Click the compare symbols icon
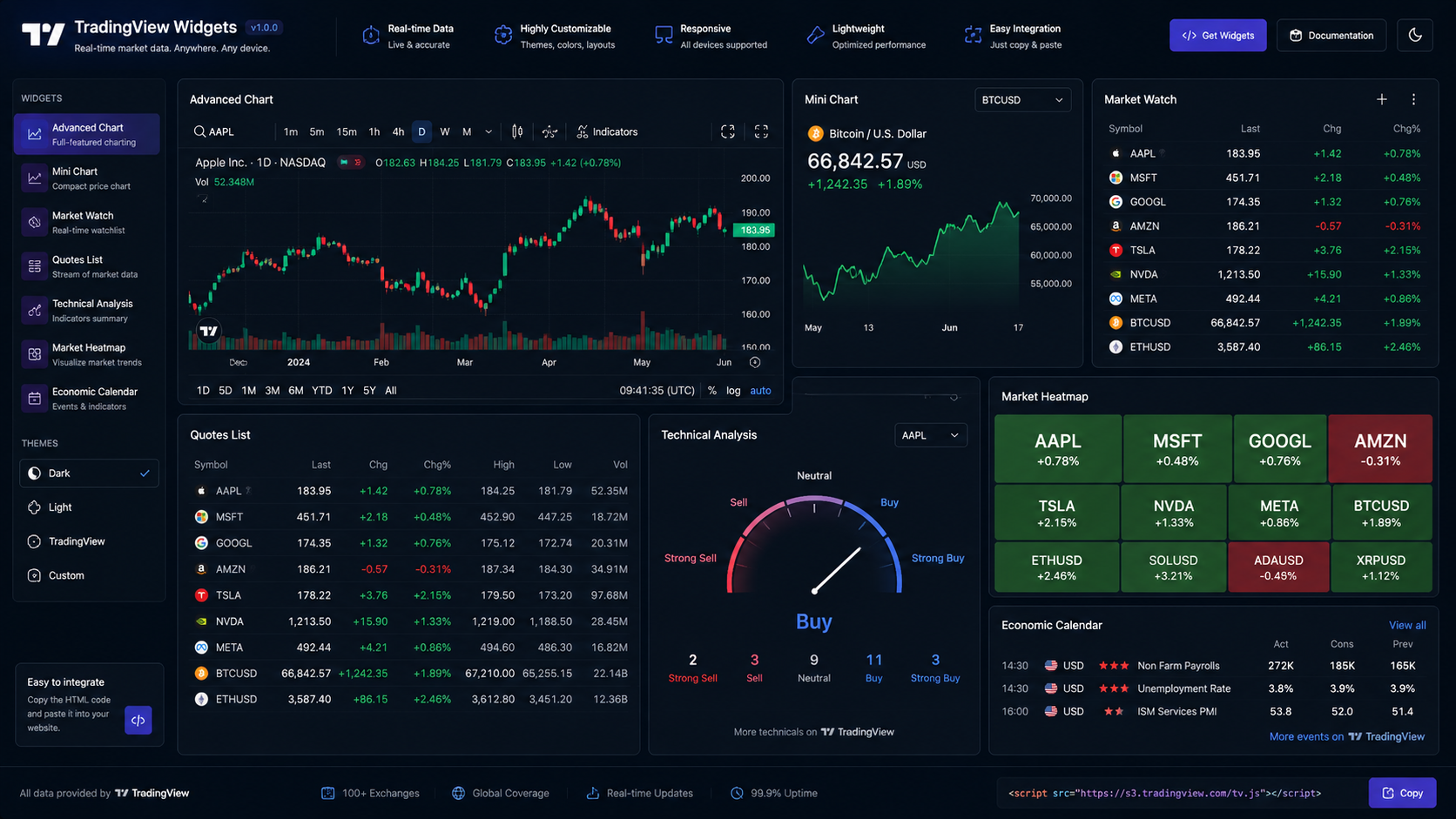Viewport: 1456px width, 819px height. point(549,131)
